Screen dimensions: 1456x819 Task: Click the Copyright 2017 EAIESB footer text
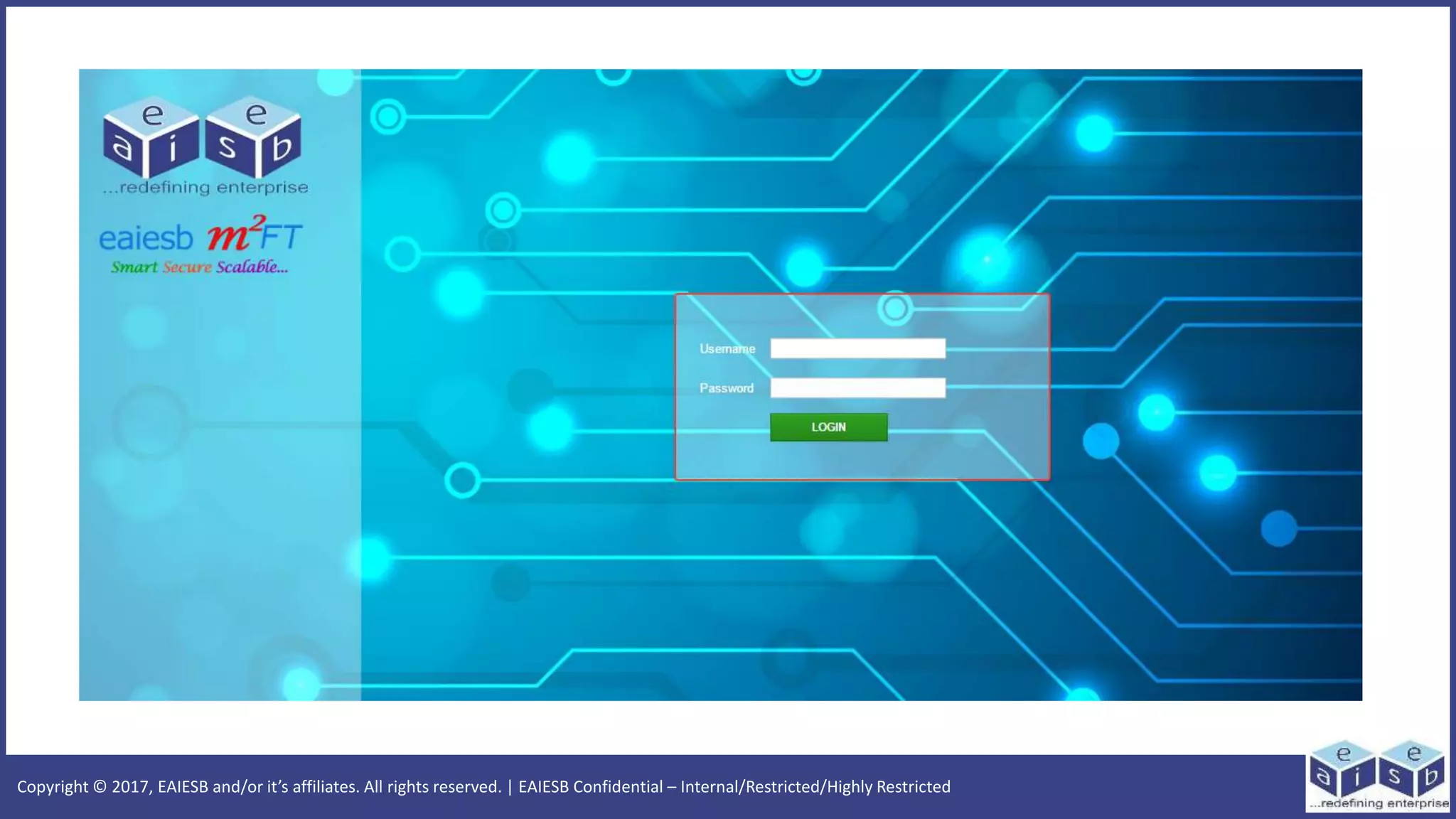tap(259, 787)
